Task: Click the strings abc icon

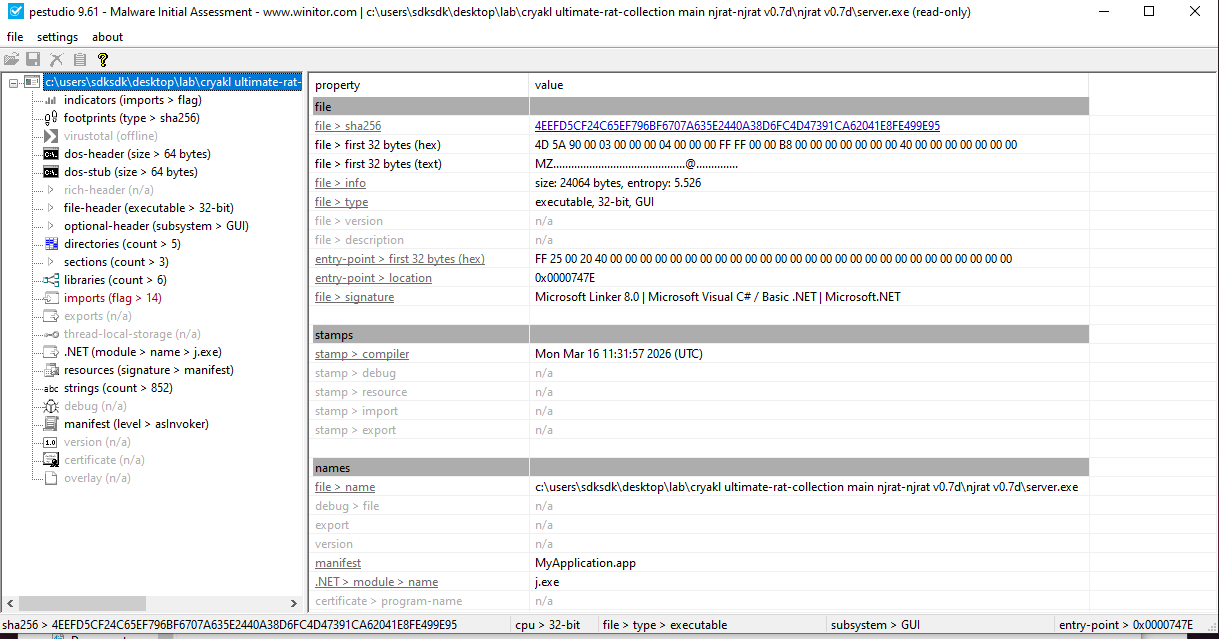Action: tap(51, 388)
